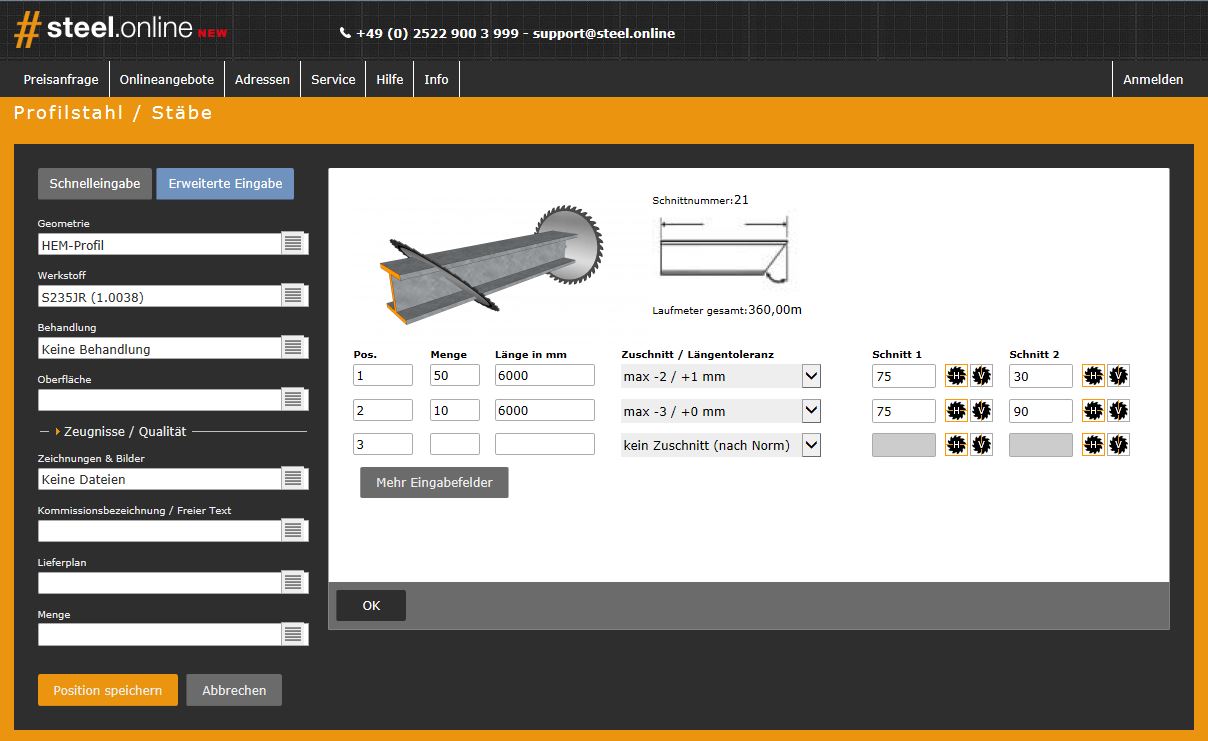Open the 'max -3 / +0 mm' tolerance dropdown
Screen dimensions: 1208x741
click(x=811, y=411)
